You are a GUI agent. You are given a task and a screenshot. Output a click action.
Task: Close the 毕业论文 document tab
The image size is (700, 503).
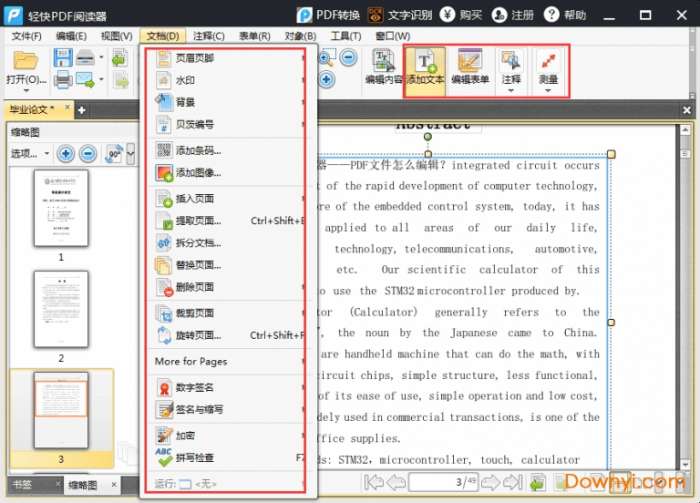(67, 107)
